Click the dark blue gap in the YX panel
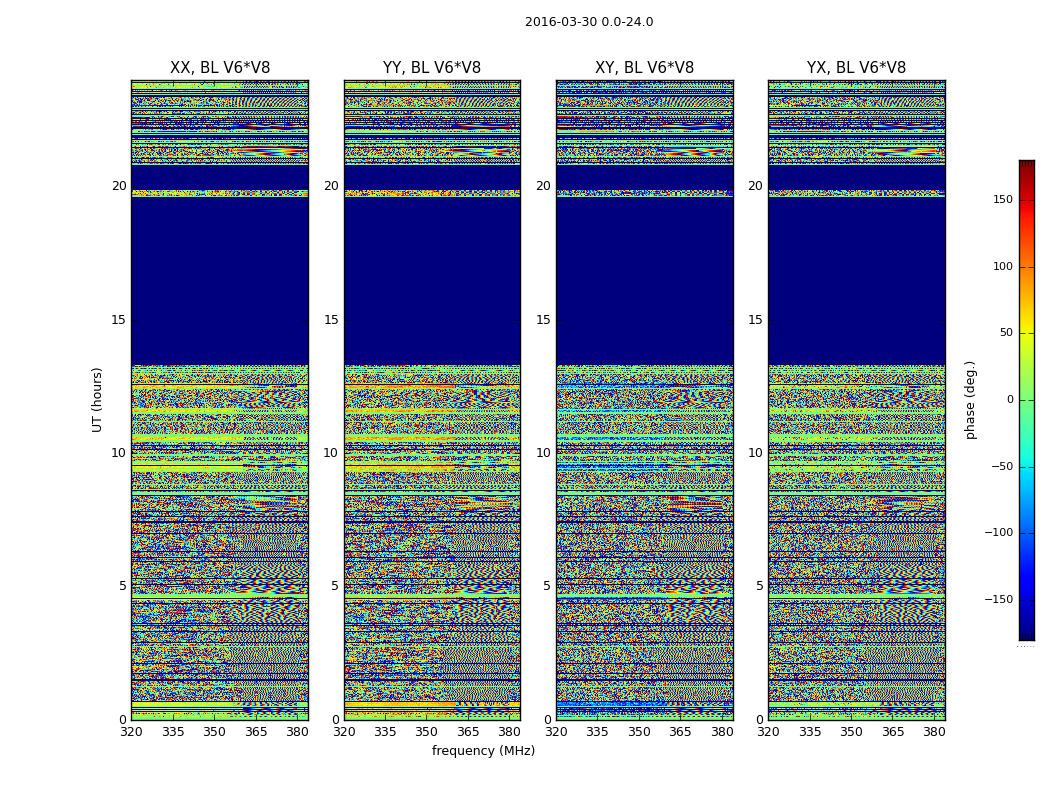This screenshot has width=1050, height=800. [x=856, y=281]
